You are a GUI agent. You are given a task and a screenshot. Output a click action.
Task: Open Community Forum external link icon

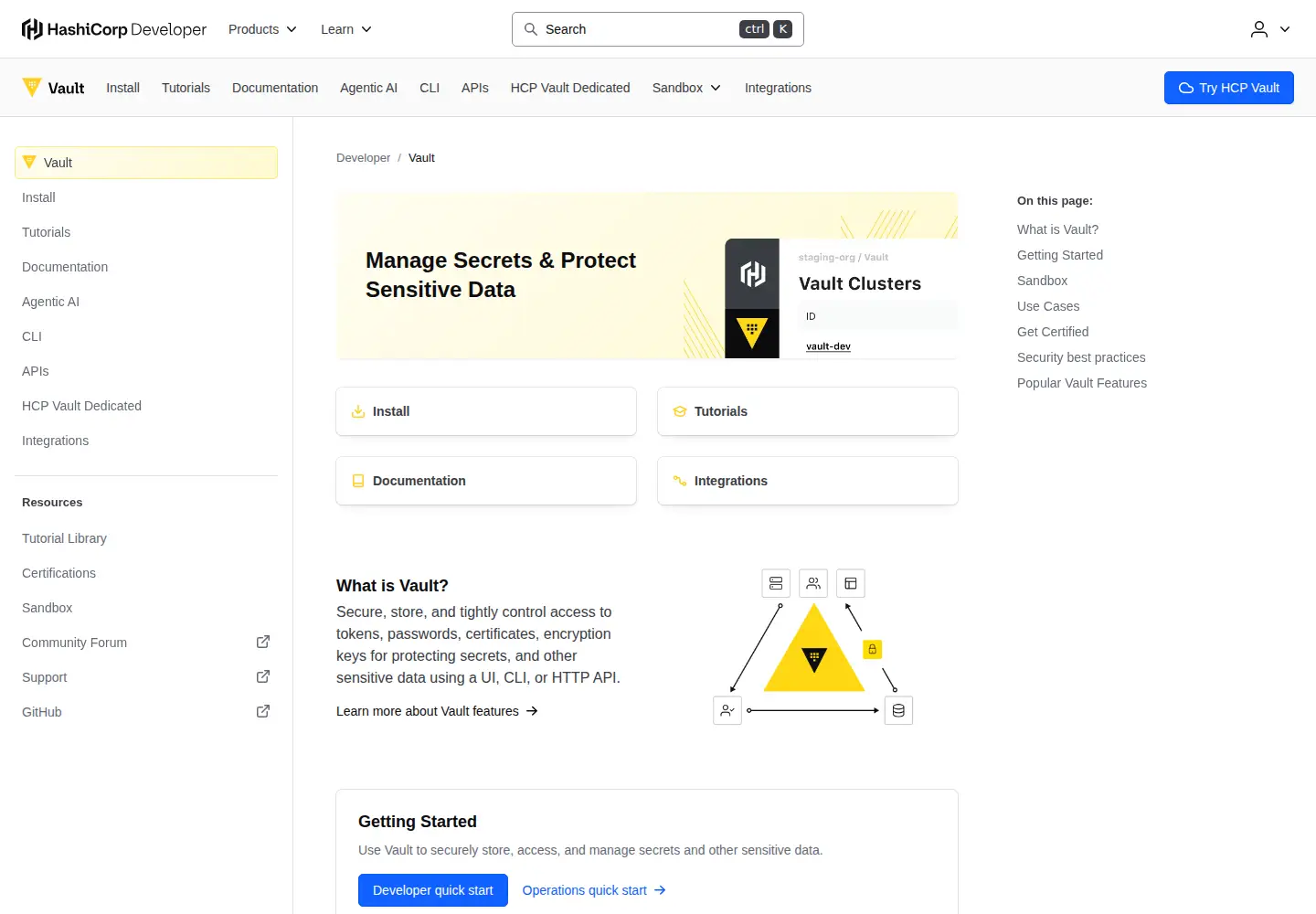pos(263,642)
